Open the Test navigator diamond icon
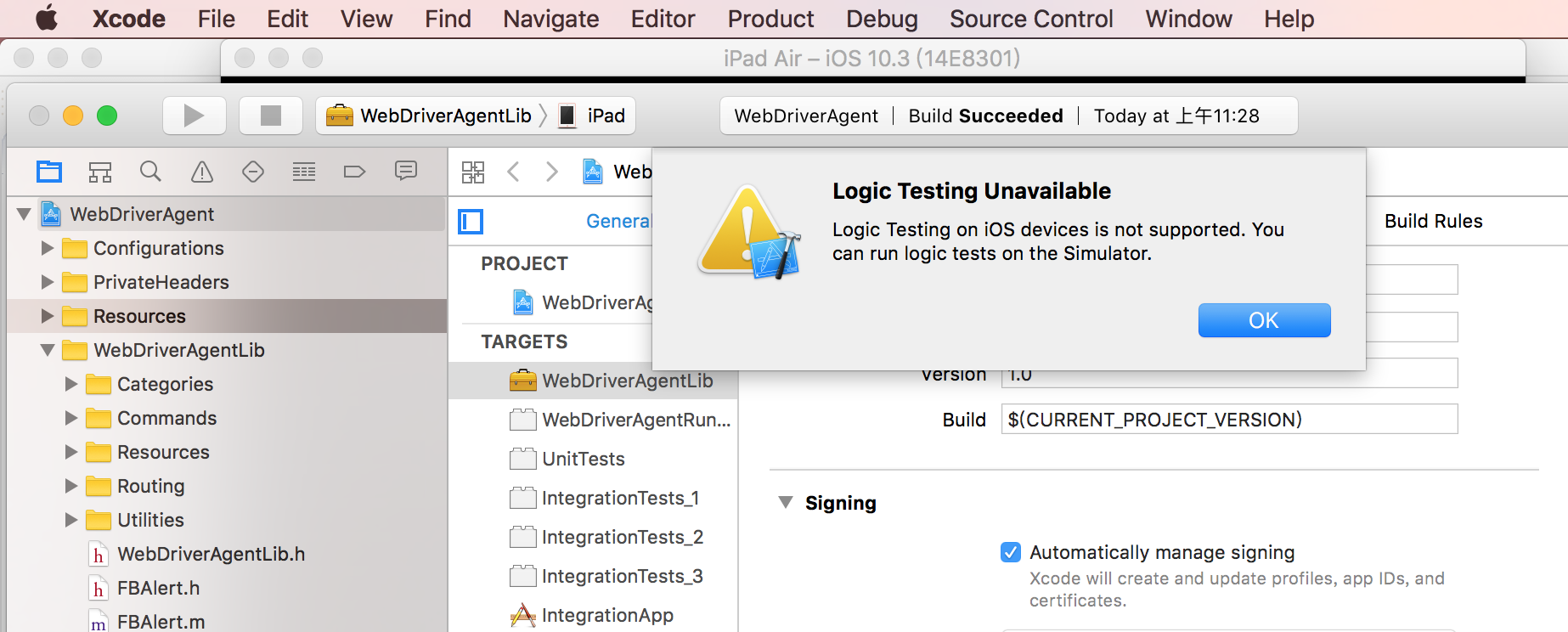This screenshot has width=1568, height=632. (253, 172)
